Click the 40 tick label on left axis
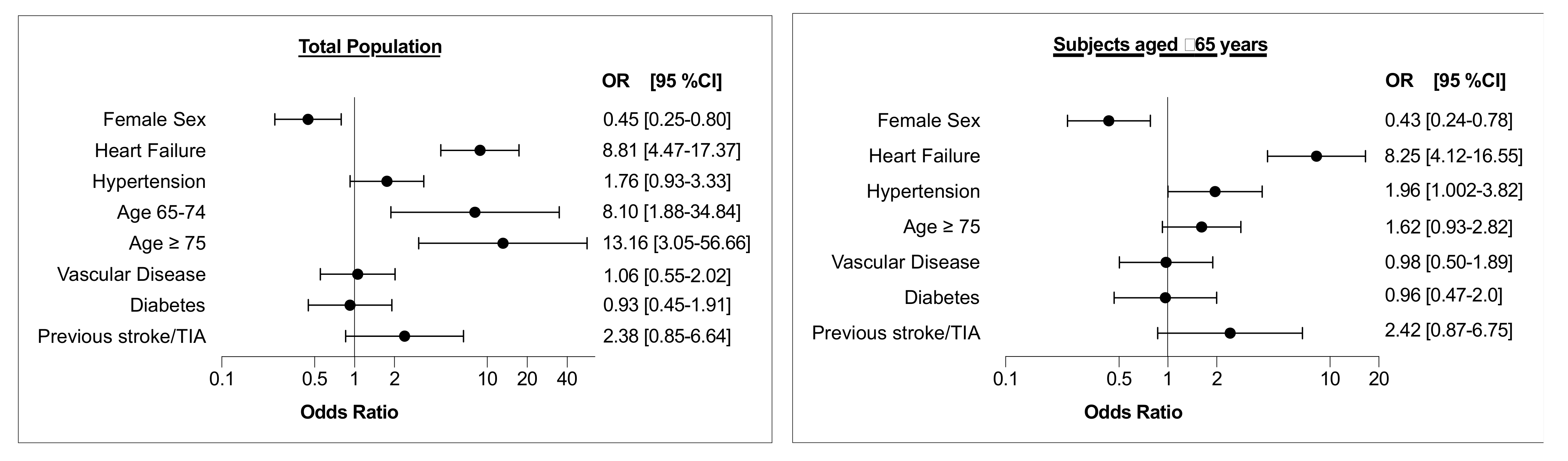The image size is (1568, 461). pos(567,379)
